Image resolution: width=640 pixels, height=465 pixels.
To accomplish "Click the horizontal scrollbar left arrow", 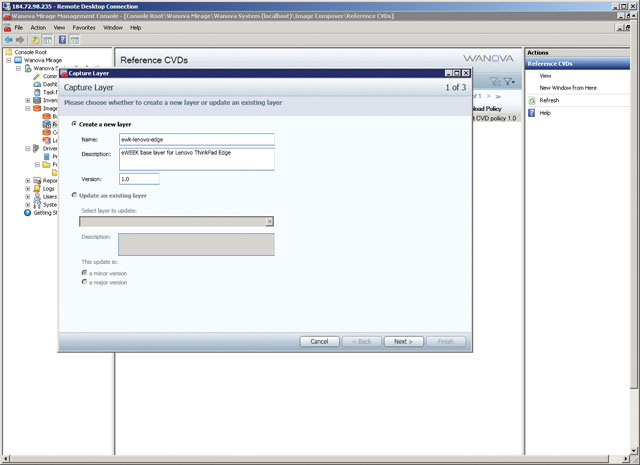I will (x=5, y=459).
